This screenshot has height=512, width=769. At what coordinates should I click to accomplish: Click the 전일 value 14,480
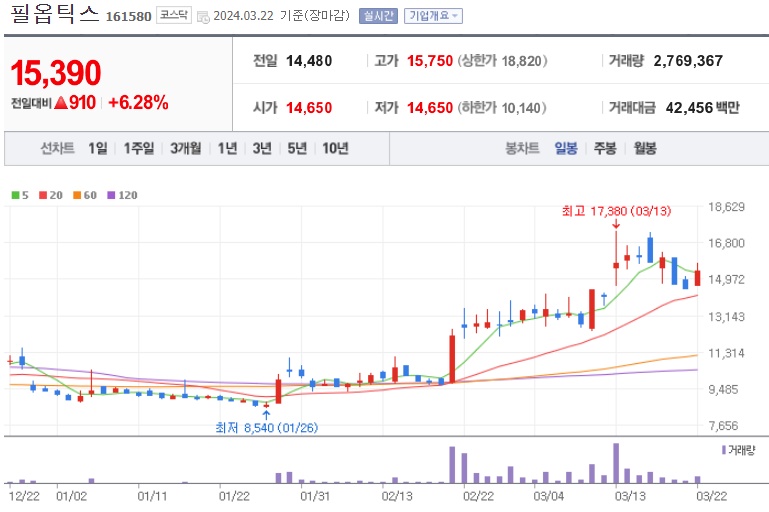pos(309,61)
